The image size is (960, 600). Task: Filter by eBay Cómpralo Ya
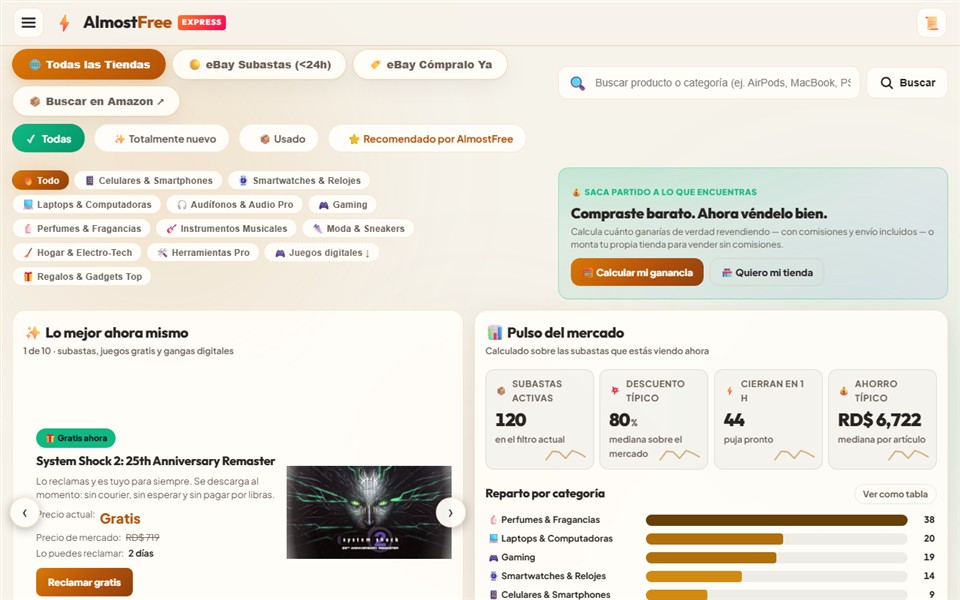click(430, 64)
